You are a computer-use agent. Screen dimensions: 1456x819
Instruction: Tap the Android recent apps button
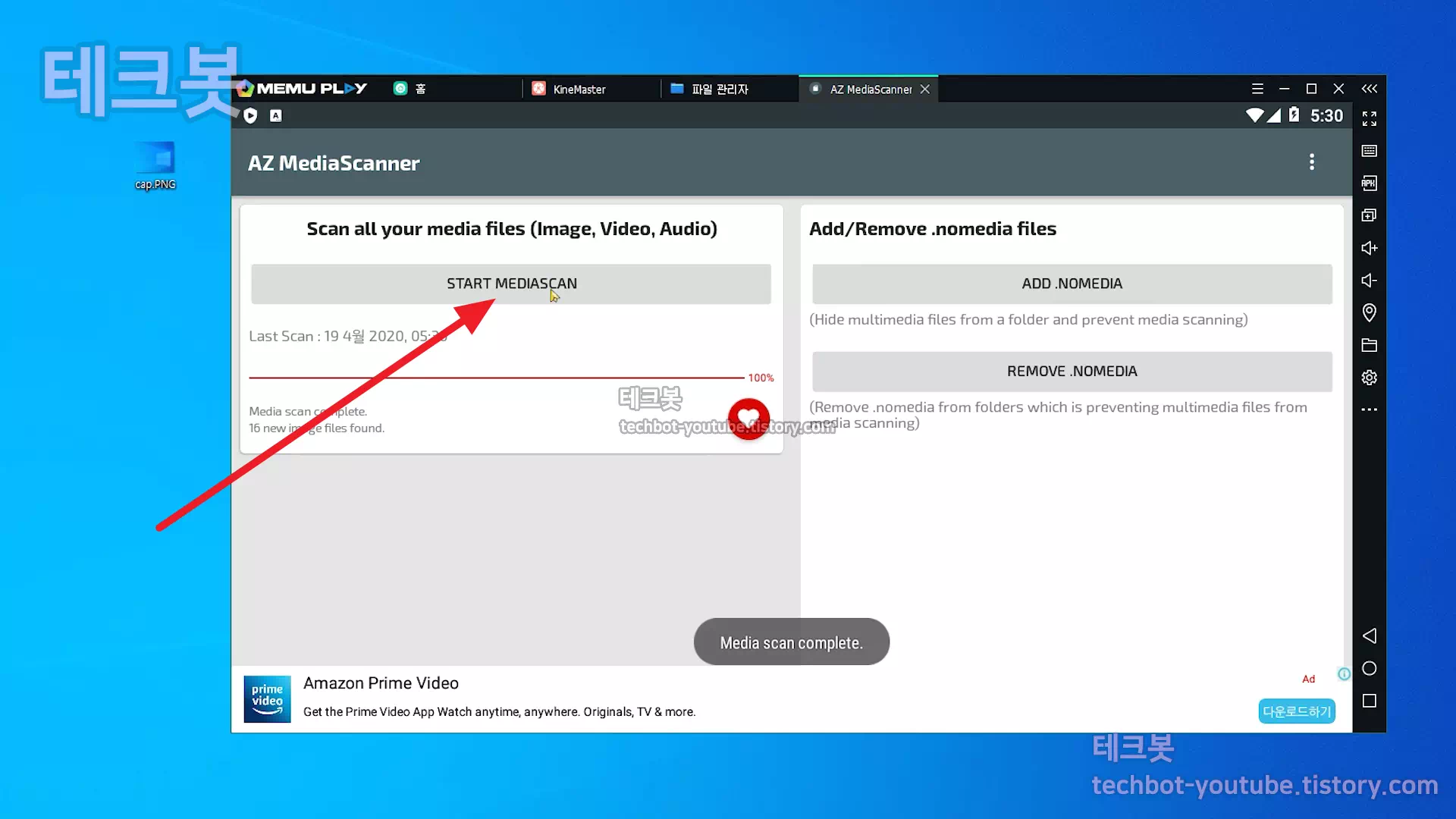click(x=1369, y=701)
